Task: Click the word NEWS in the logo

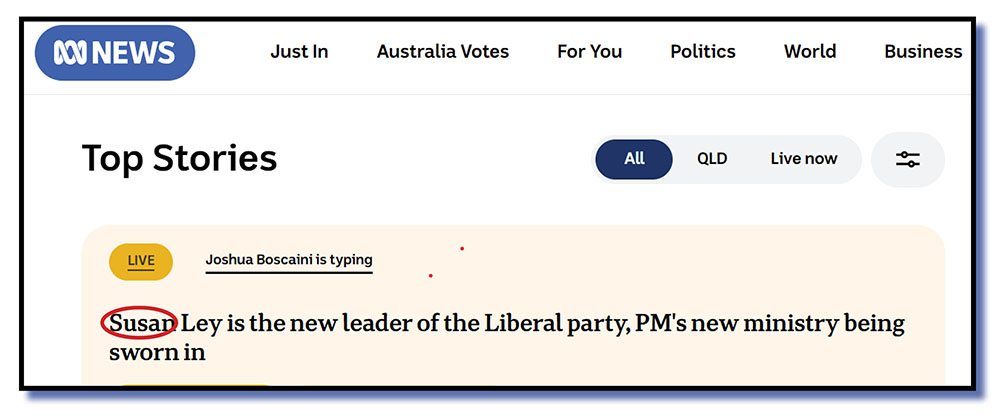Action: 134,52
